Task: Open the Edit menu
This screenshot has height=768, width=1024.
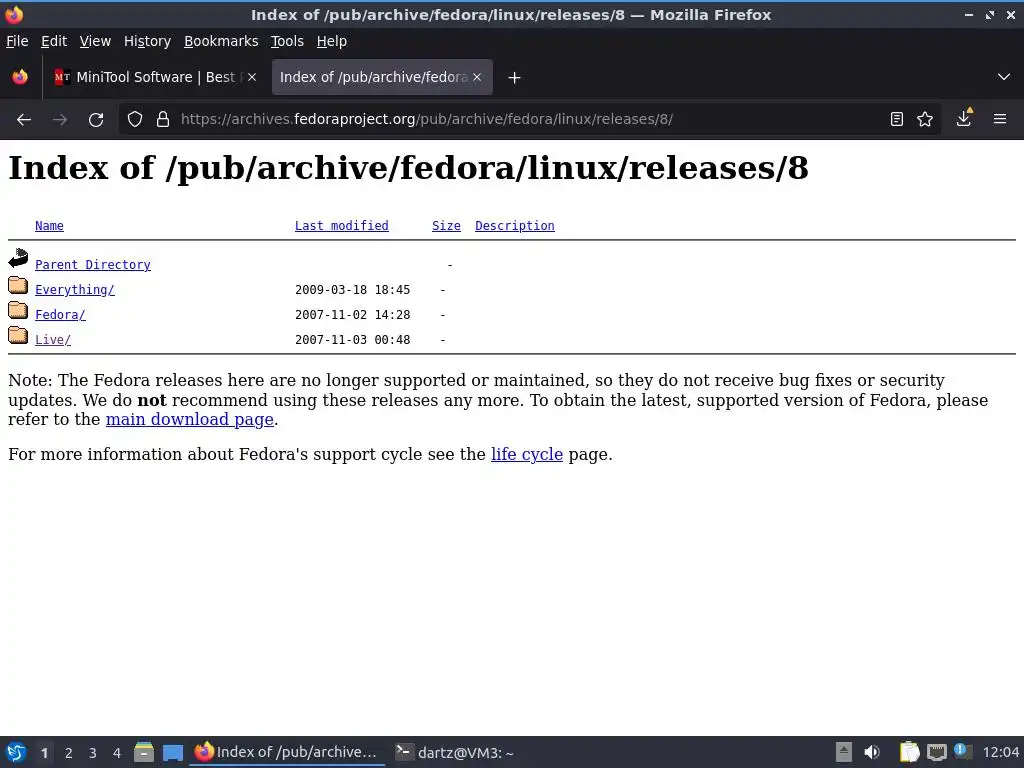Action: tap(54, 41)
